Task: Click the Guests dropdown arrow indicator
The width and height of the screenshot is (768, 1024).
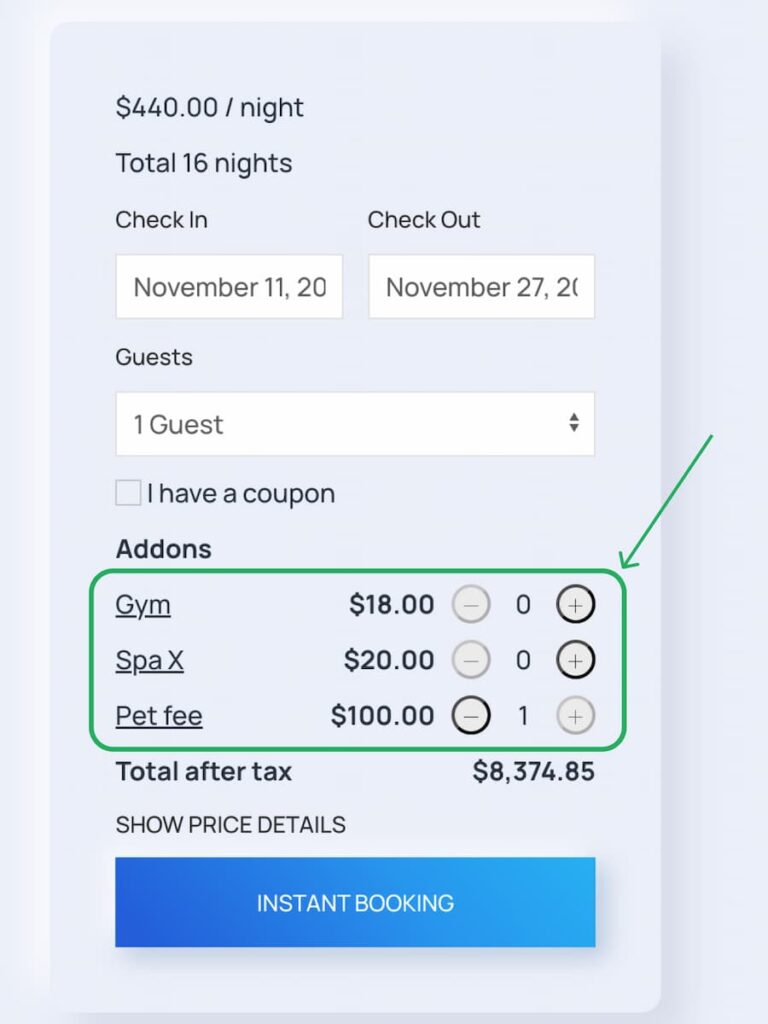Action: (x=574, y=424)
